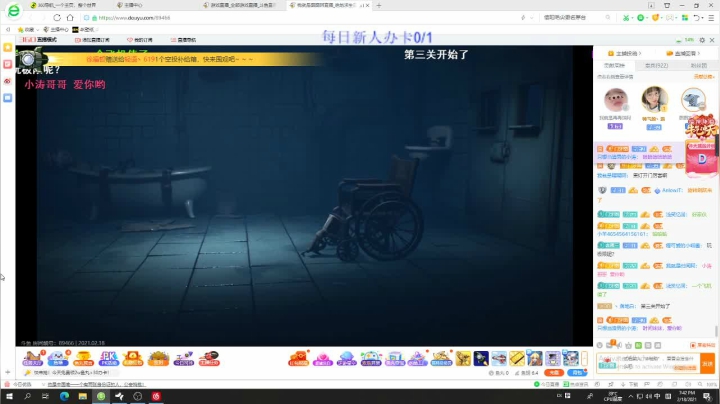
Task: Open the emoji icon above chat input
Action: 600,345
